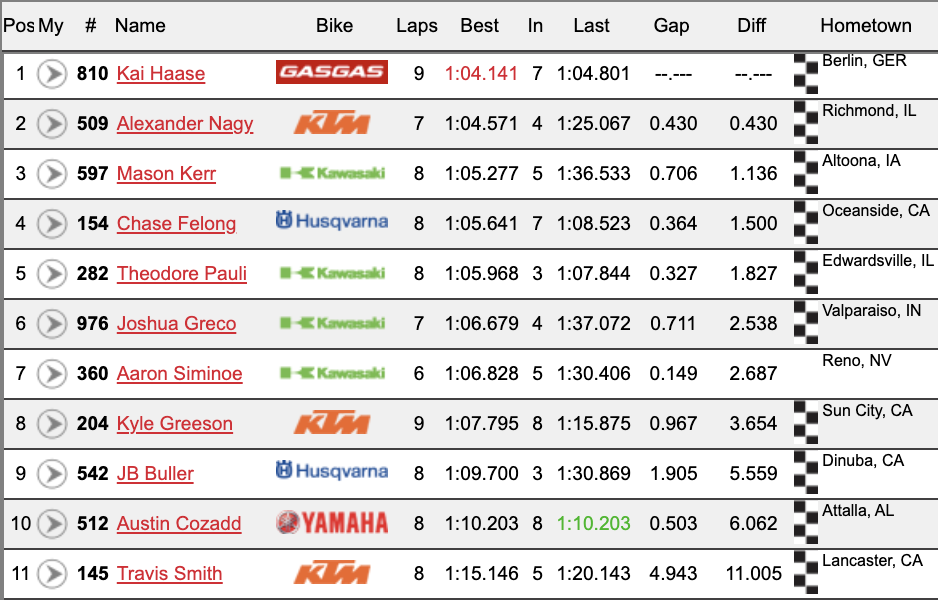This screenshot has width=938, height=600.
Task: Open Theodore Pauli rider link
Action: click(x=182, y=273)
